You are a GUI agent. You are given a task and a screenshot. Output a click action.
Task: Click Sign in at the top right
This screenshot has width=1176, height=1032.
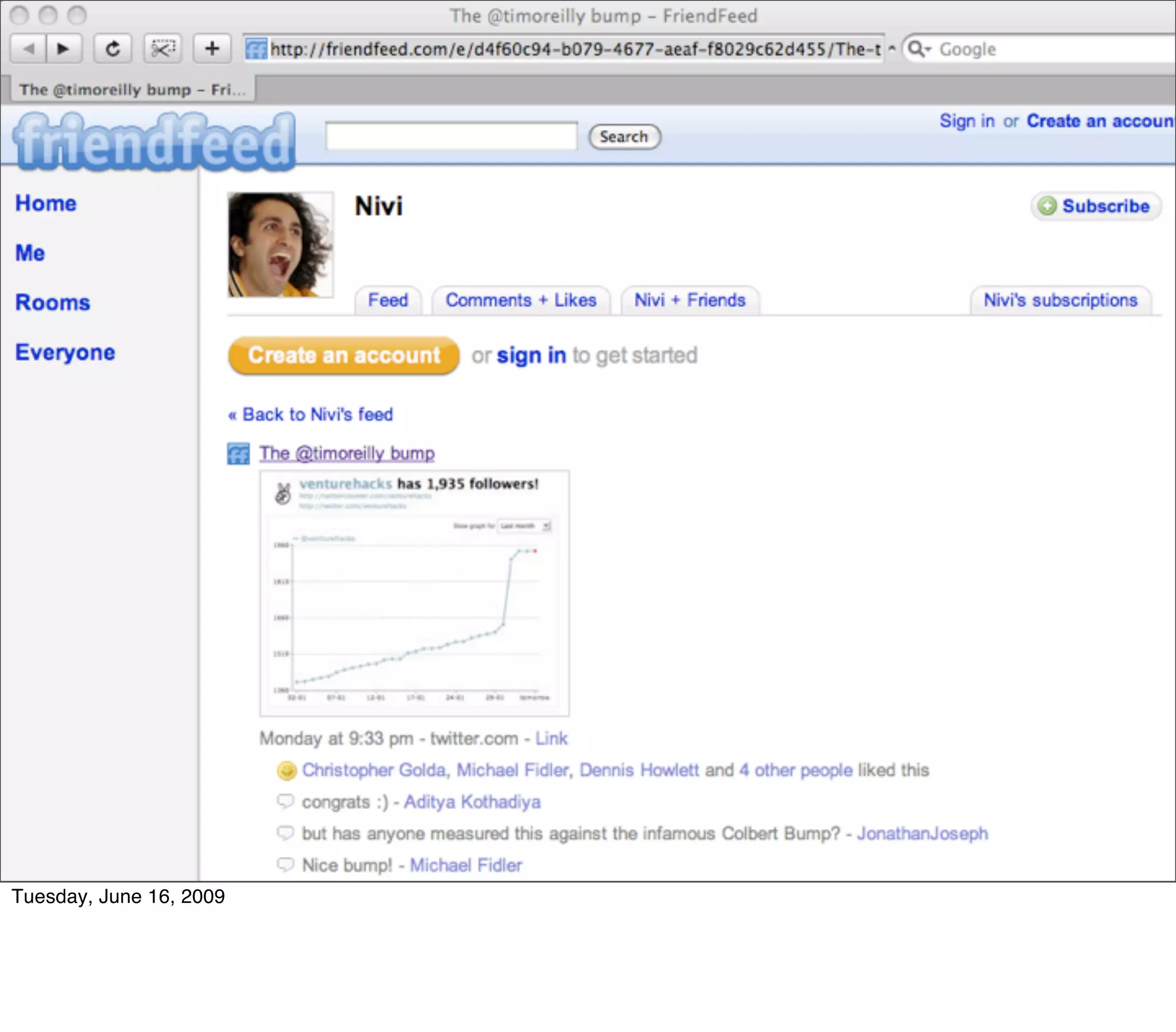tap(967, 121)
